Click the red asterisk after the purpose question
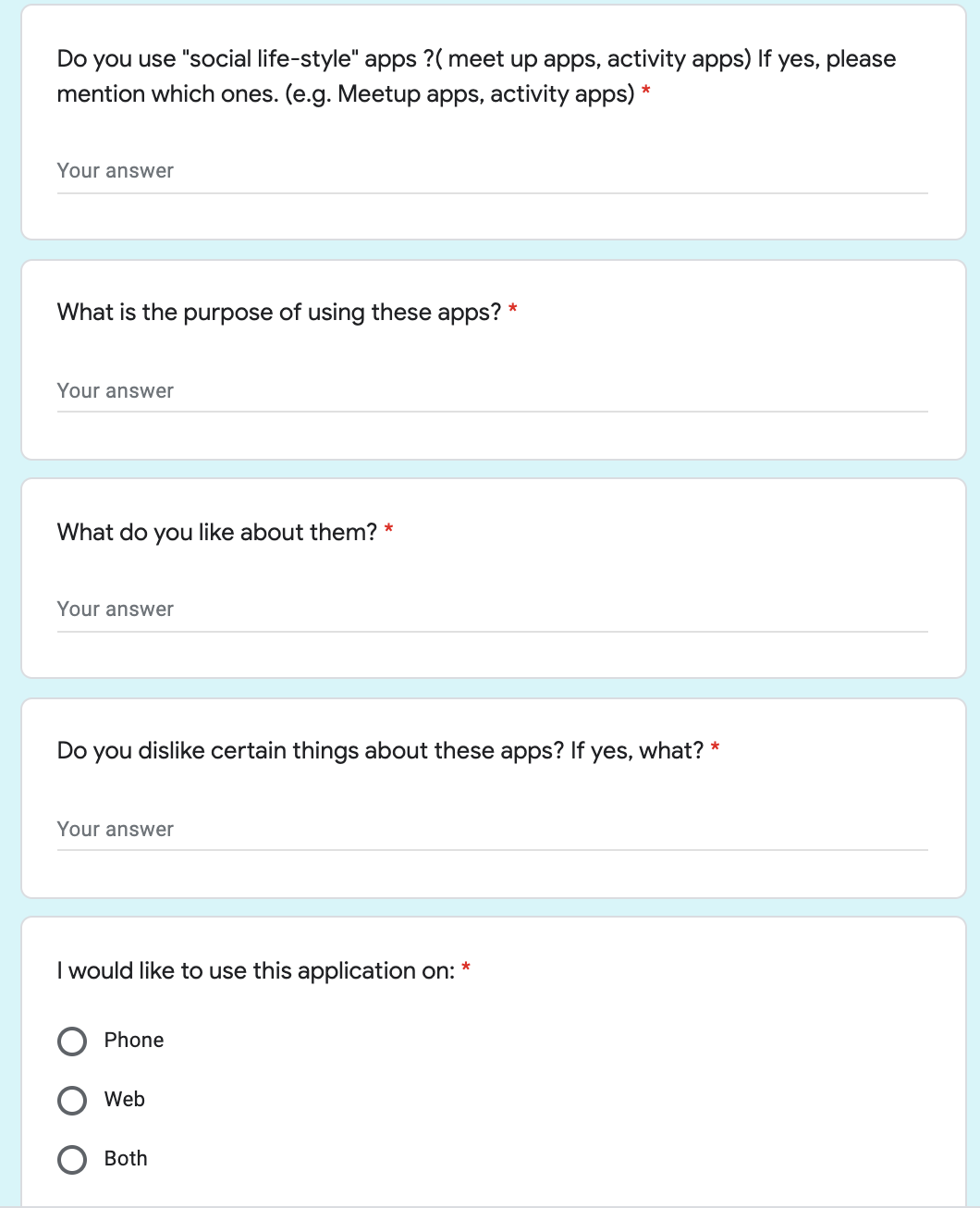Image resolution: width=980 pixels, height=1208 pixels. coord(513,310)
